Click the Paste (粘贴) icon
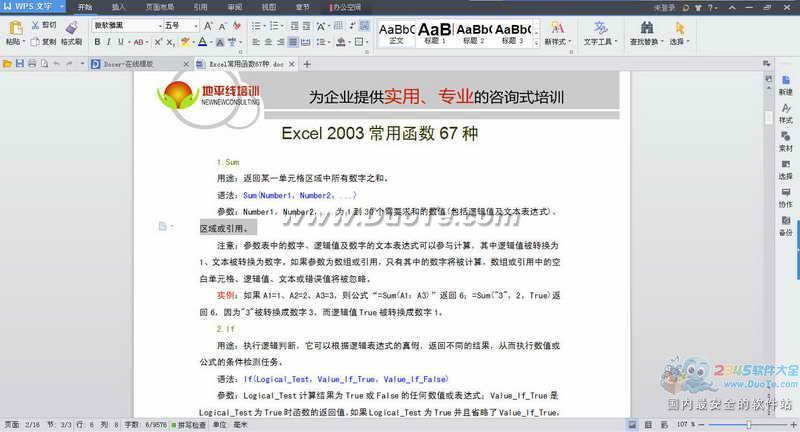This screenshot has width=800, height=432. pyautogui.click(x=15, y=28)
